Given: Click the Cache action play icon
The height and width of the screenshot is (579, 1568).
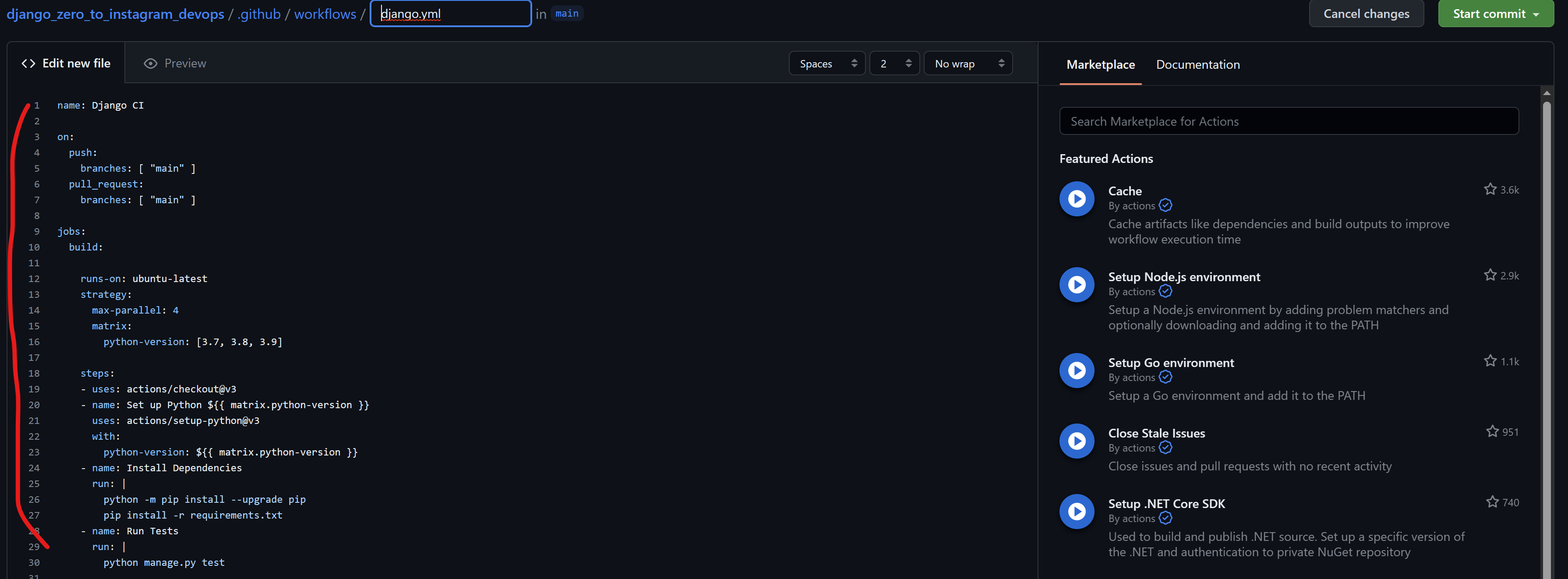Looking at the screenshot, I should point(1076,199).
